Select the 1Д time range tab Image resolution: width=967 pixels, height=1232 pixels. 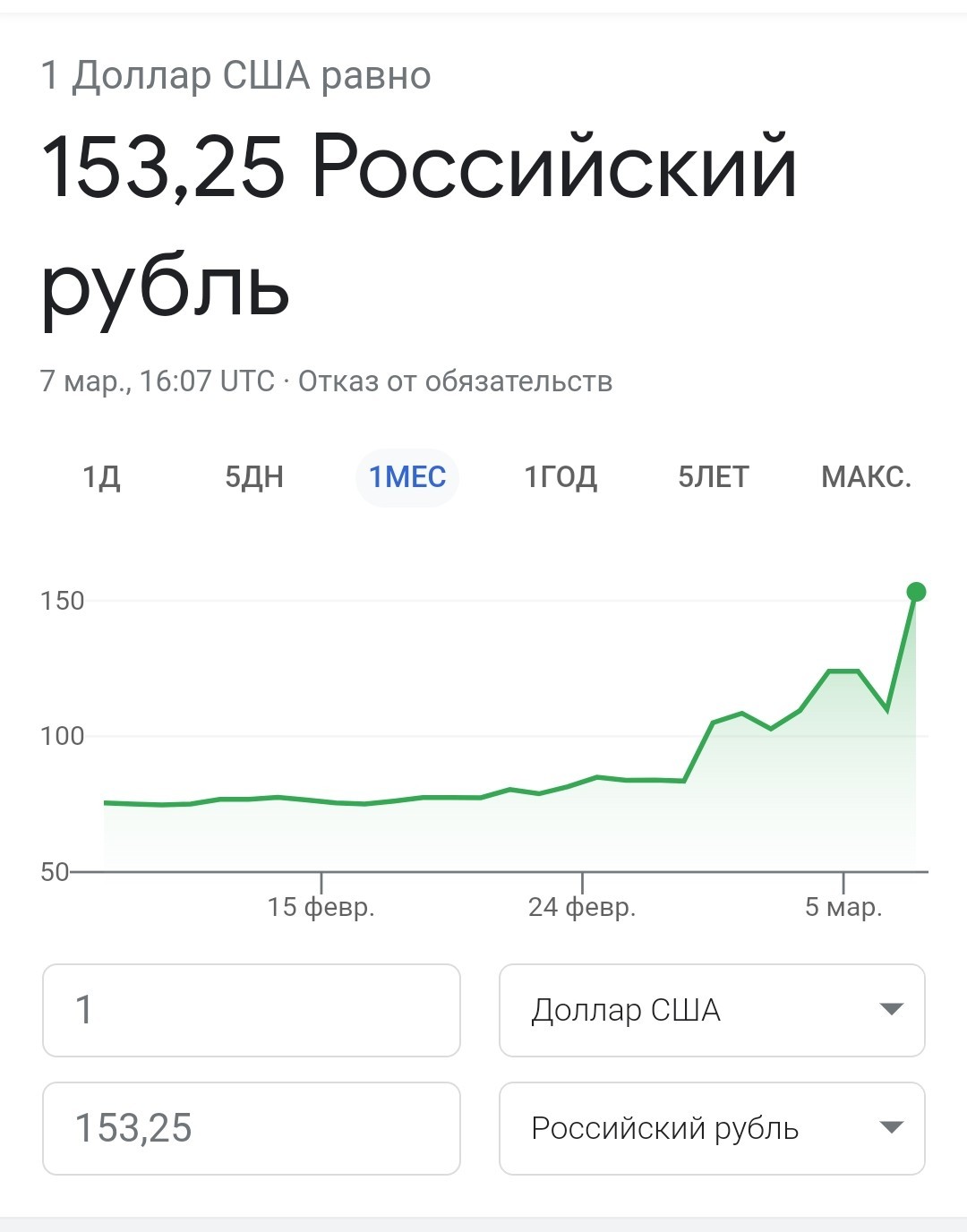(x=101, y=477)
